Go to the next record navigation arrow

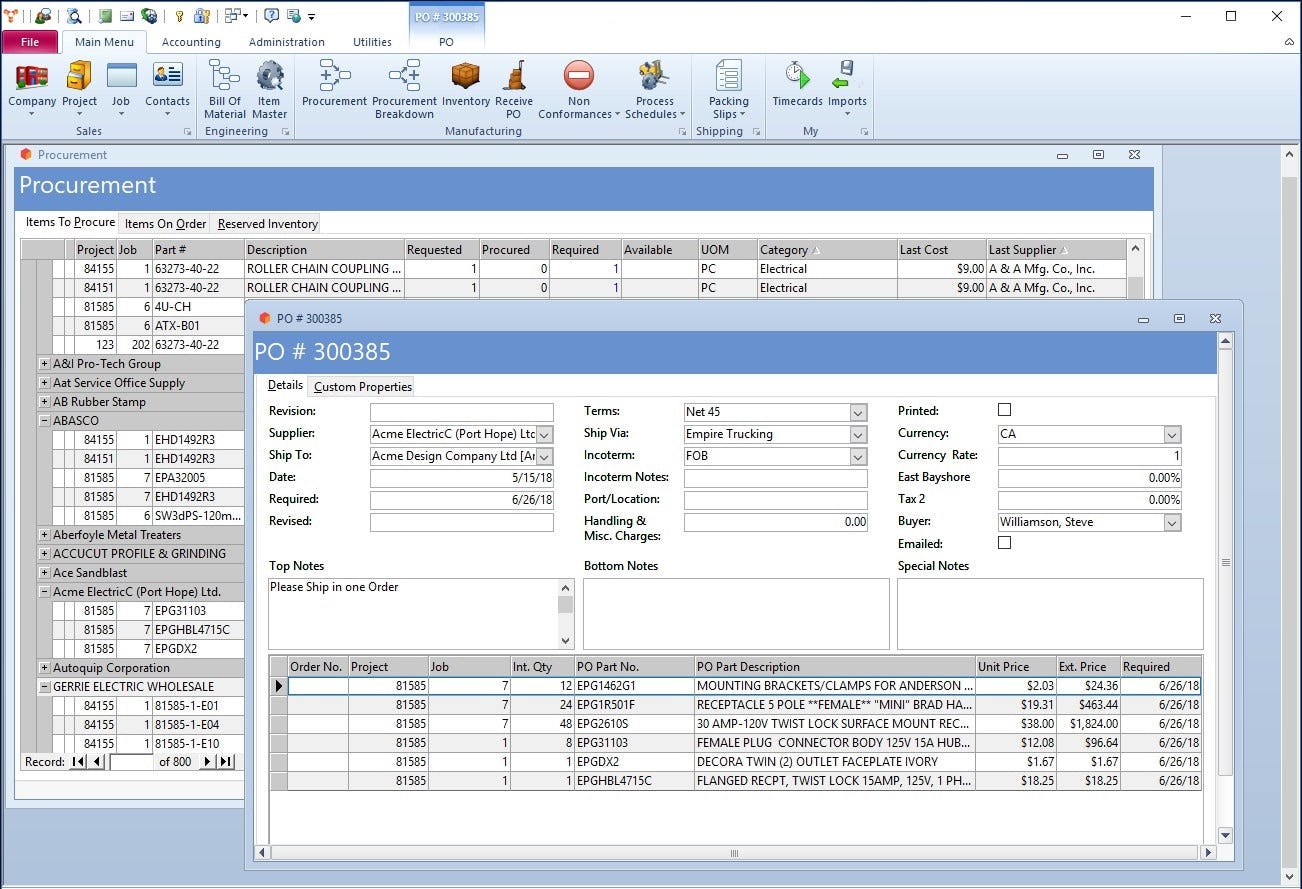click(x=208, y=762)
